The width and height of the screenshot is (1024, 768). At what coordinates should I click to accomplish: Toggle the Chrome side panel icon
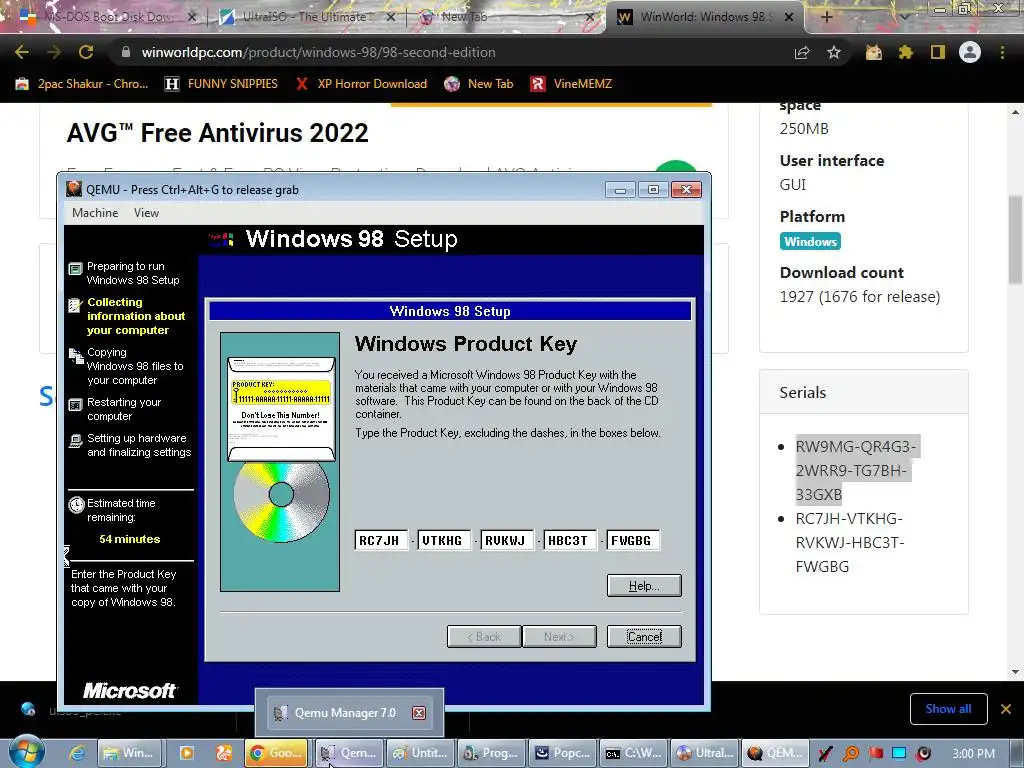point(938,52)
